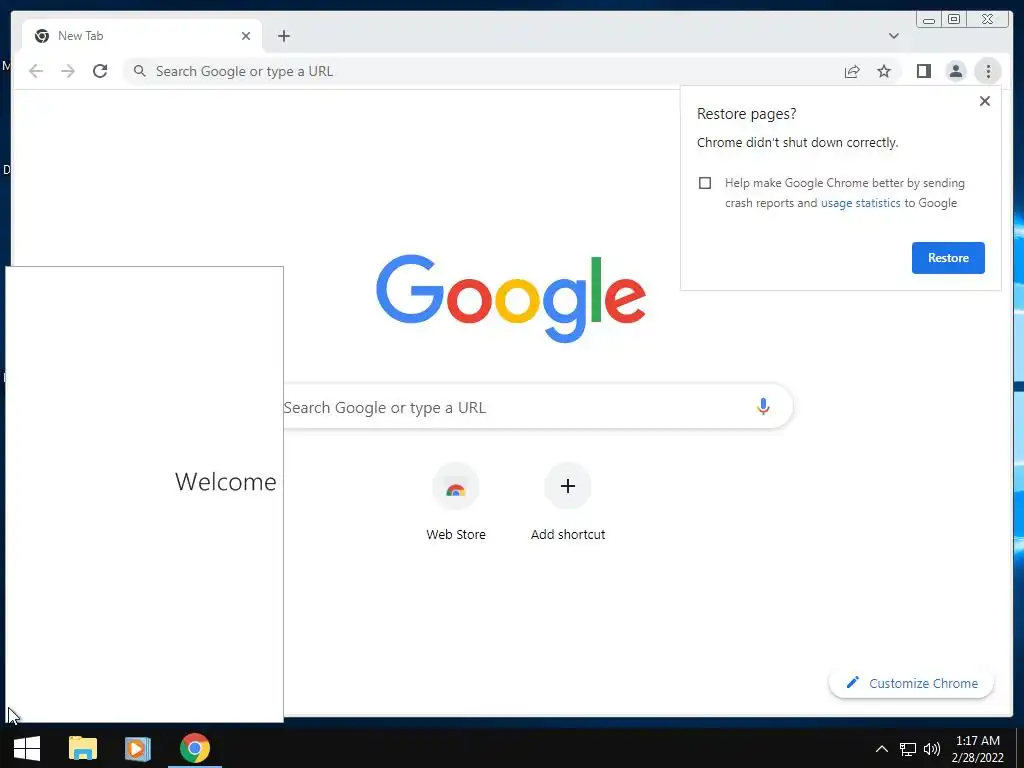
Task: Expand the tab search chevron
Action: point(893,36)
